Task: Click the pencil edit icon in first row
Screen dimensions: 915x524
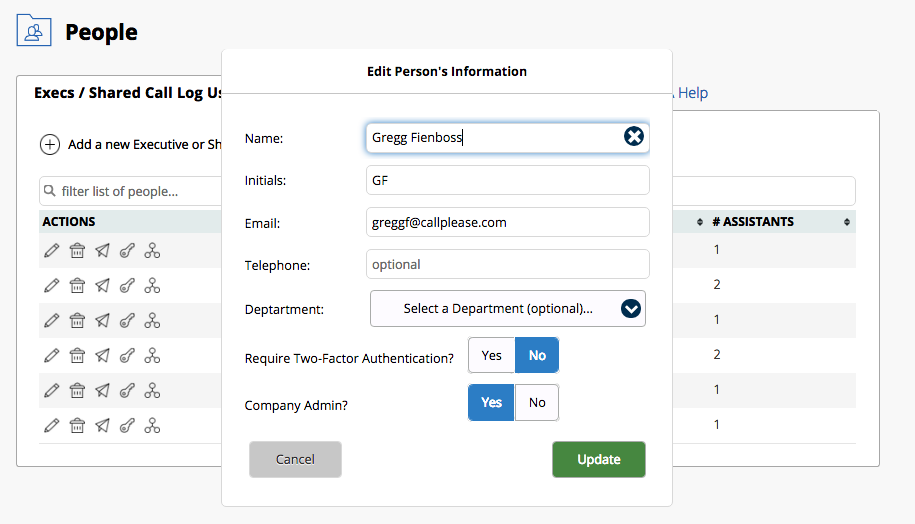Action: 52,250
